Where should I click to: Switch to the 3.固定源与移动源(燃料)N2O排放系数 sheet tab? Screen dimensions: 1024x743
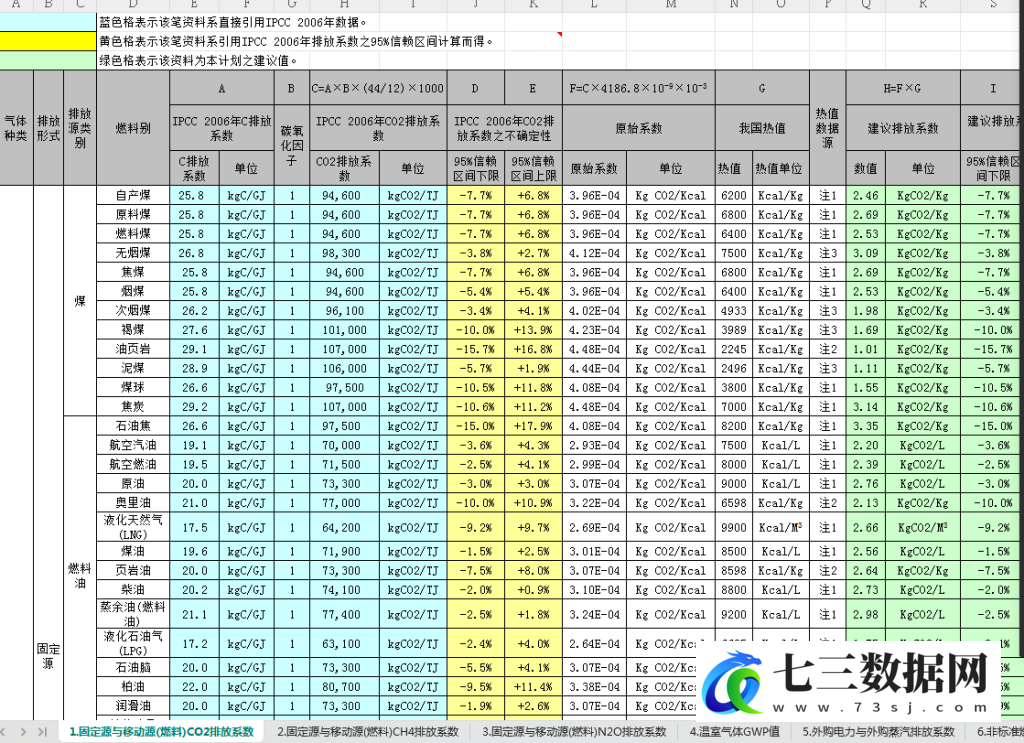[574, 732]
